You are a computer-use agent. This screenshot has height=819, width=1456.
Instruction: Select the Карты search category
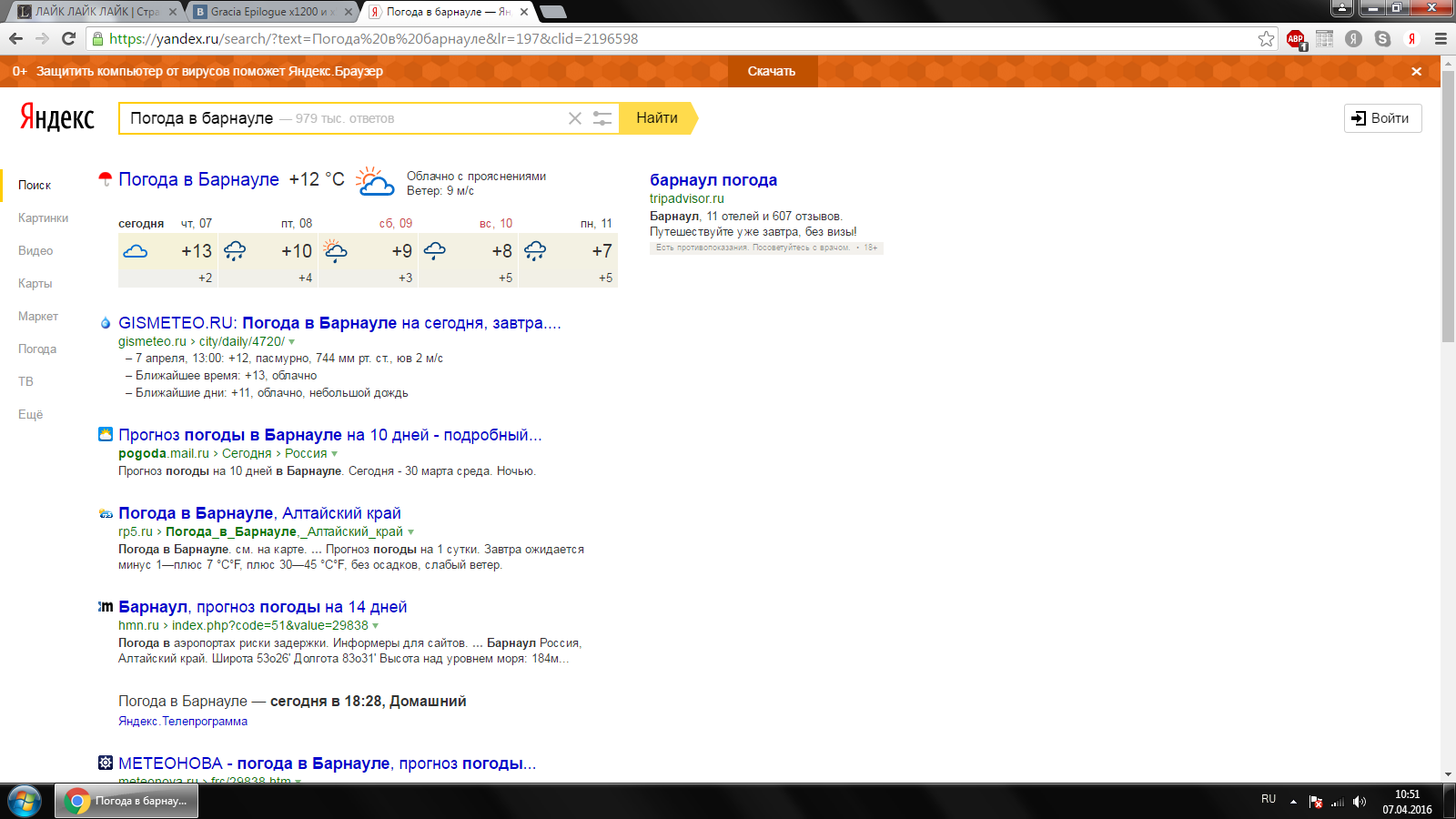[x=35, y=284]
